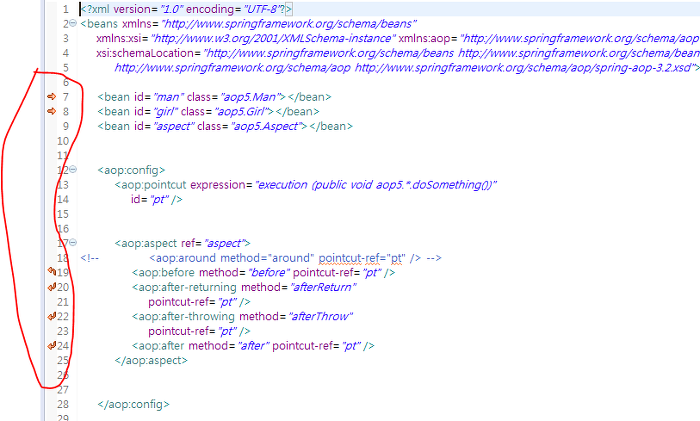The image size is (700, 421).
Task: Click the XMLSchema-instance URL on line 3
Action: [273, 38]
